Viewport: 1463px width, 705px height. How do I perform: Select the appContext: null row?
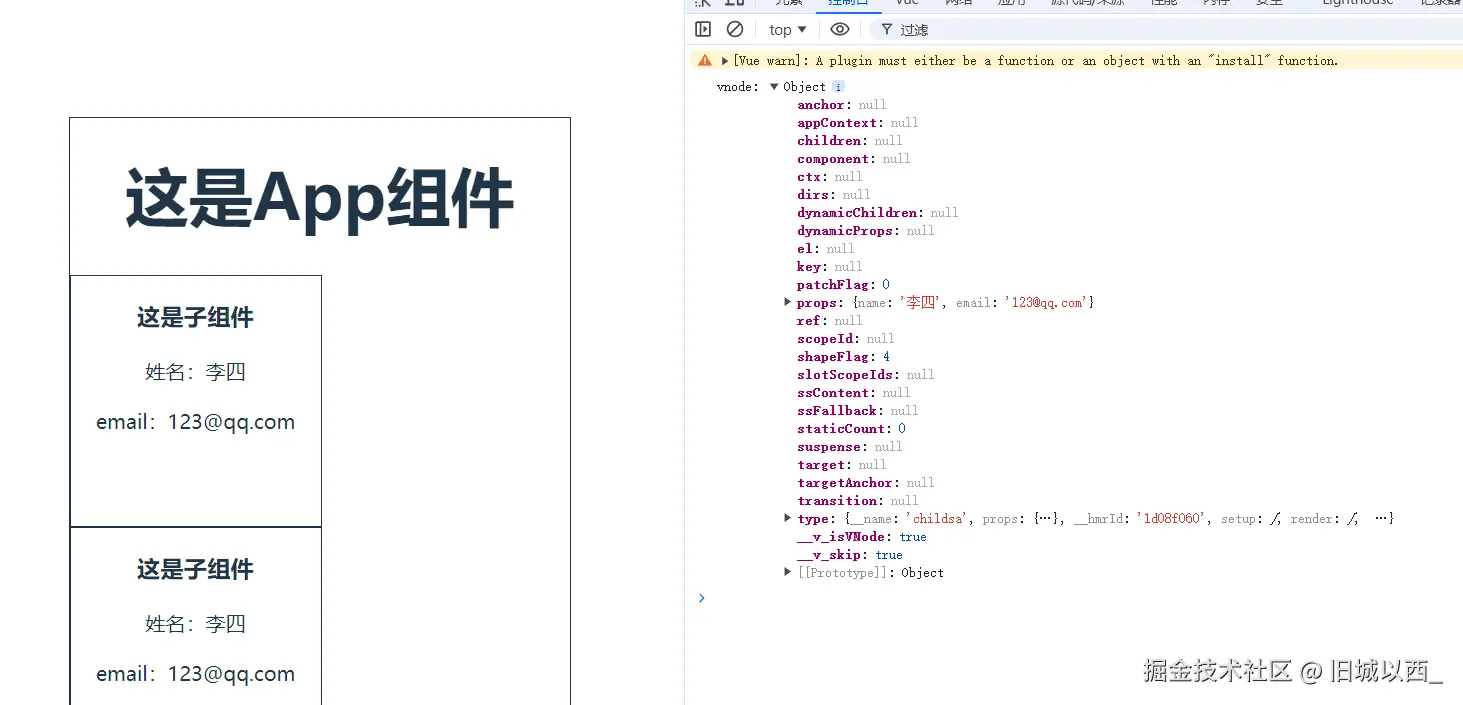[x=858, y=123]
